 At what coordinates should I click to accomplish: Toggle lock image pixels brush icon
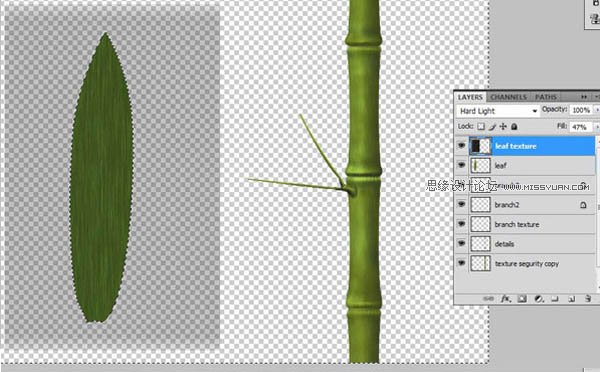pos(492,126)
